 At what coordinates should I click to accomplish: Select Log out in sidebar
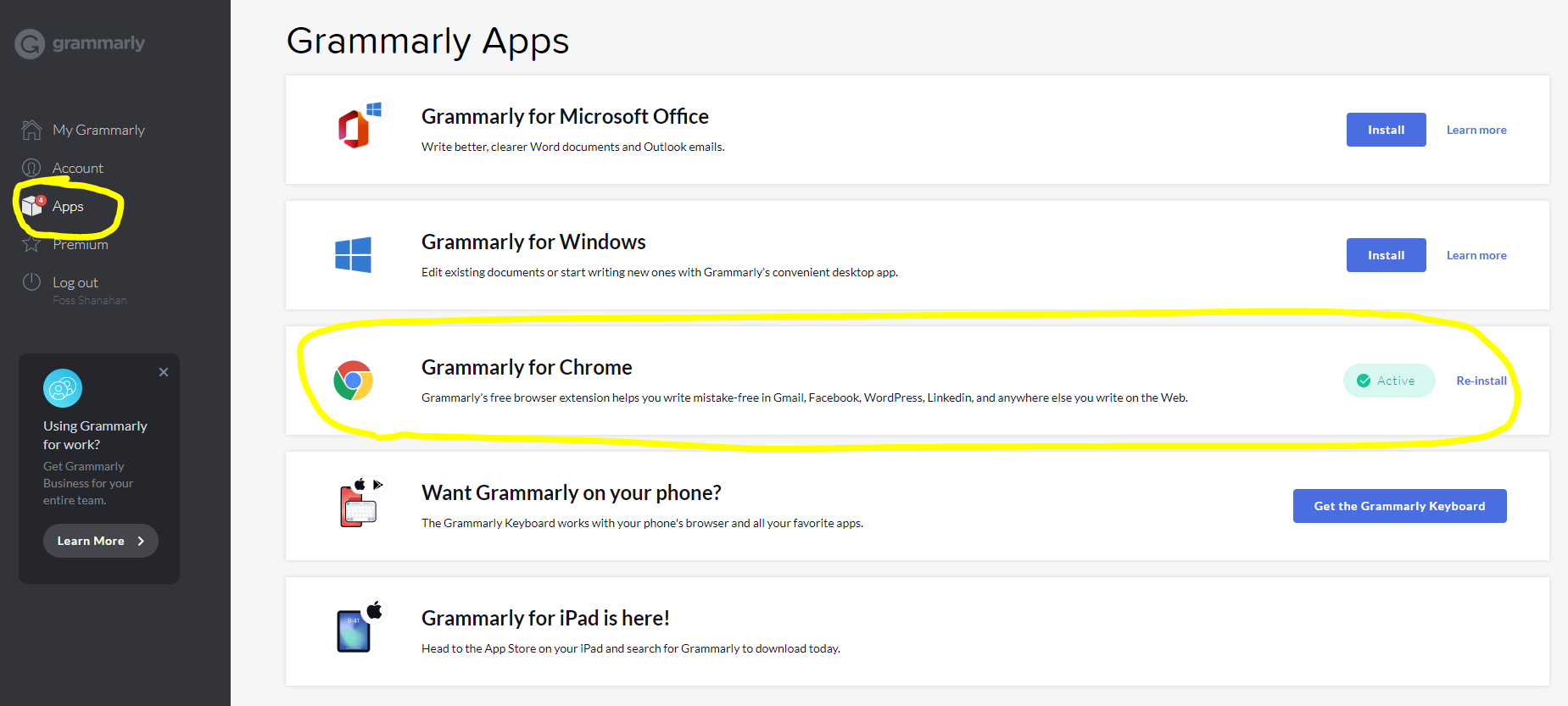tap(75, 282)
